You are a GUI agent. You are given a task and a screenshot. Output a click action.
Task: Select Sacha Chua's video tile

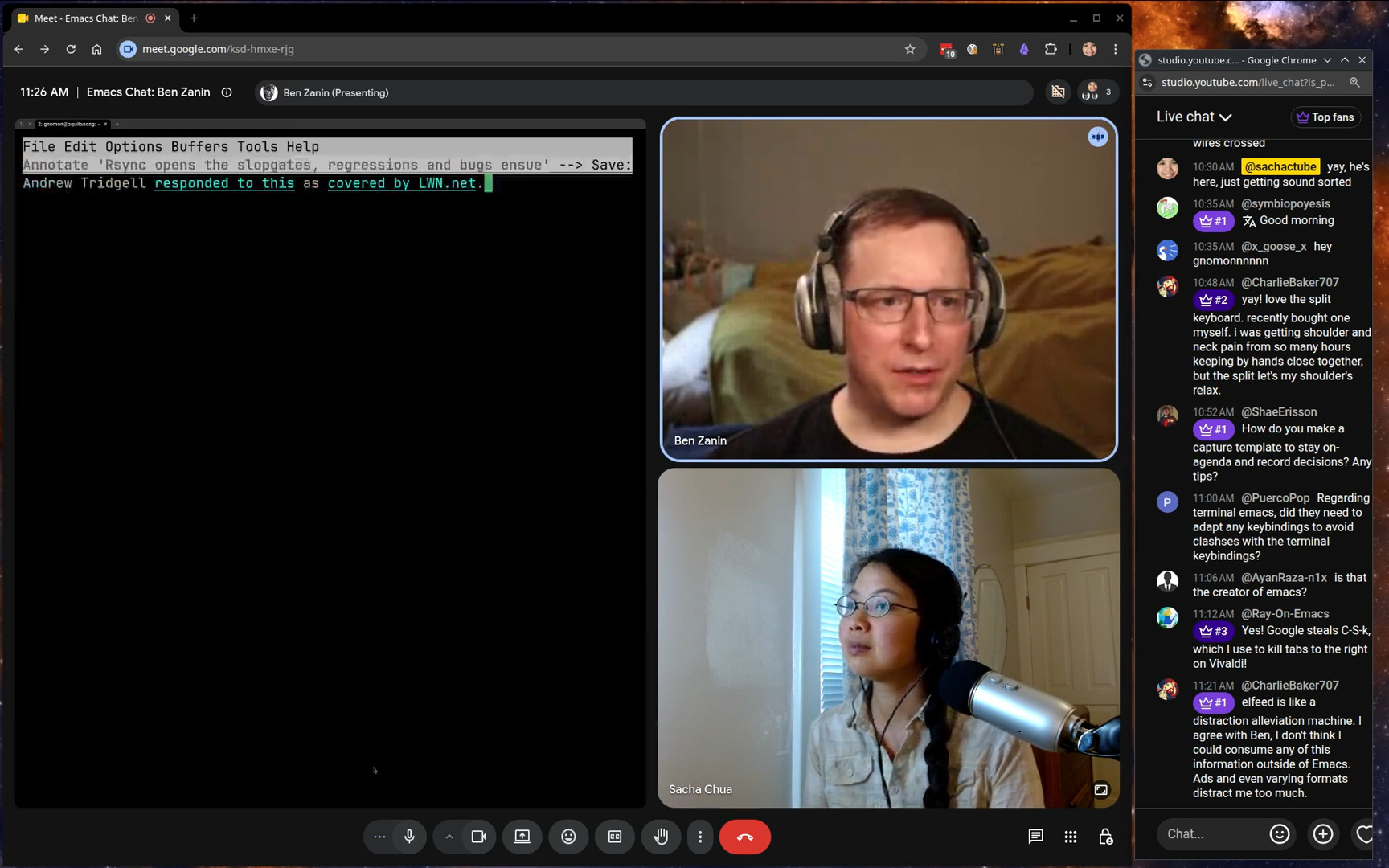(x=888, y=637)
